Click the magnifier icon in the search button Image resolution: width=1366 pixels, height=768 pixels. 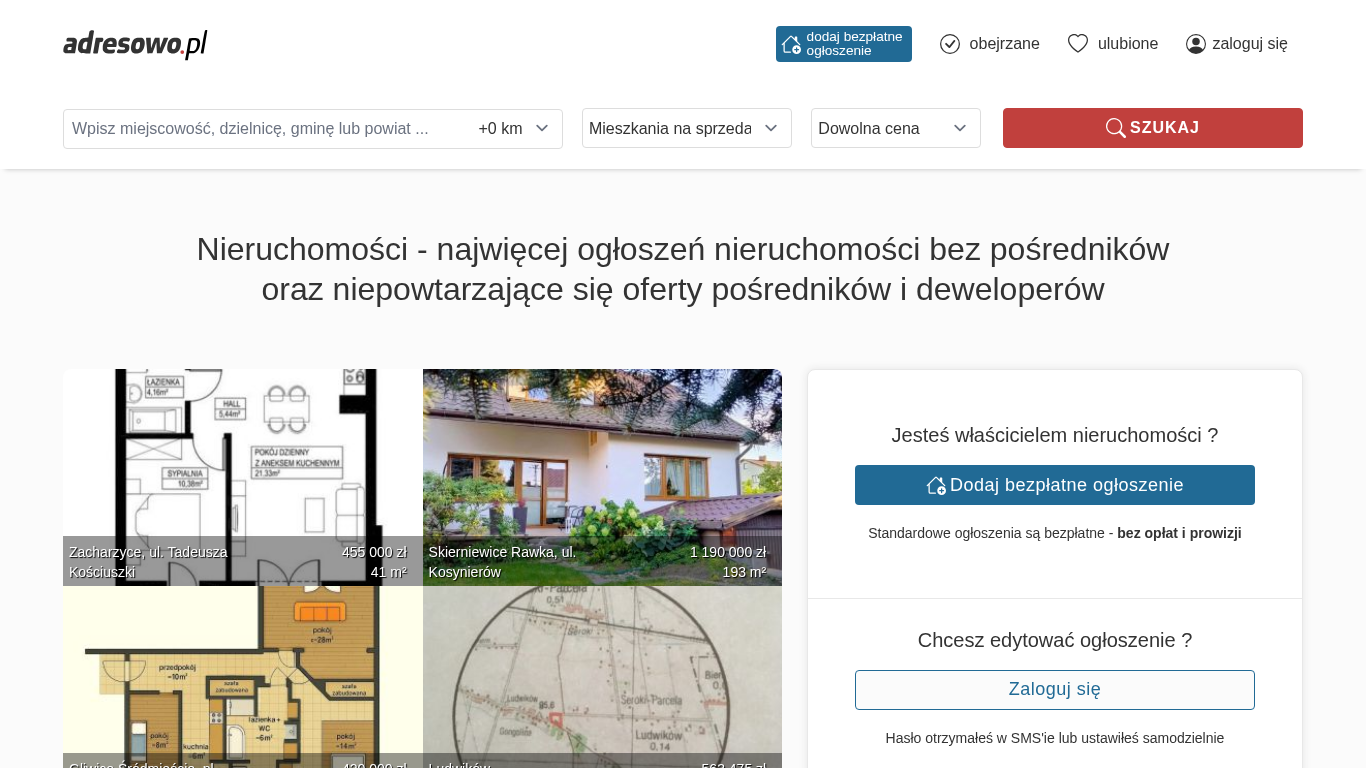click(x=1115, y=128)
